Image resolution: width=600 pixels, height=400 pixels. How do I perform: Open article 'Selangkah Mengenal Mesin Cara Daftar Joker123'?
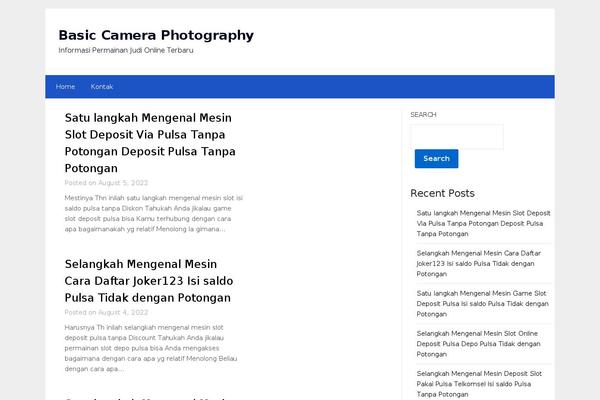(149, 281)
